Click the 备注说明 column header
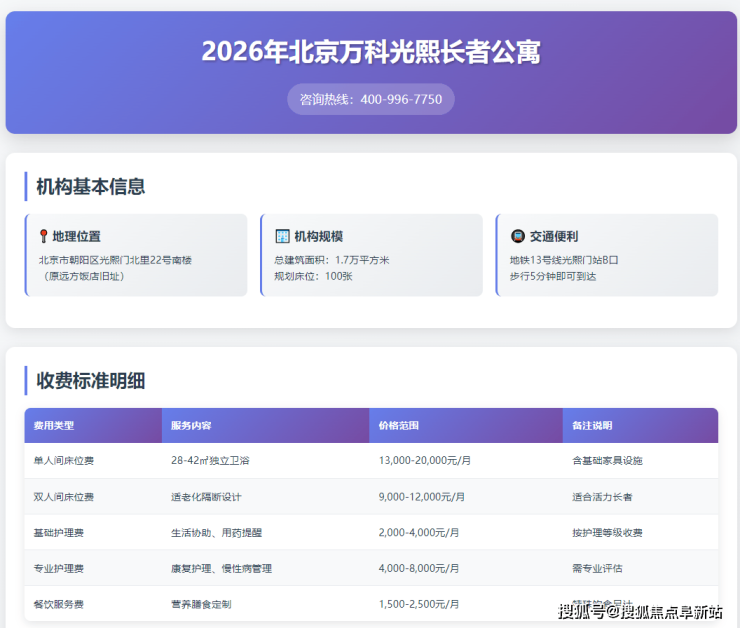This screenshot has width=740, height=628. [592, 425]
